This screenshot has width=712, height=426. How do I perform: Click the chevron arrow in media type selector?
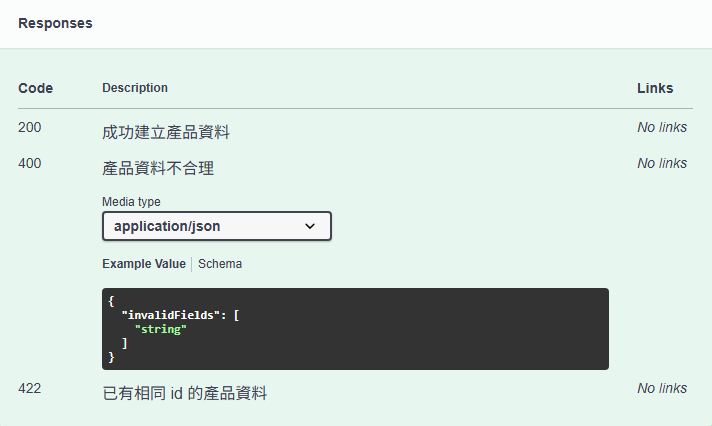click(310, 226)
